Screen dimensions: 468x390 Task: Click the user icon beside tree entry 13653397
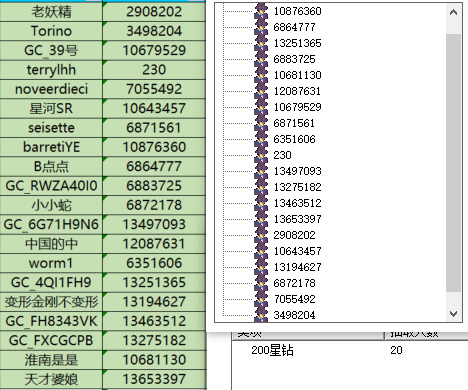click(x=261, y=219)
